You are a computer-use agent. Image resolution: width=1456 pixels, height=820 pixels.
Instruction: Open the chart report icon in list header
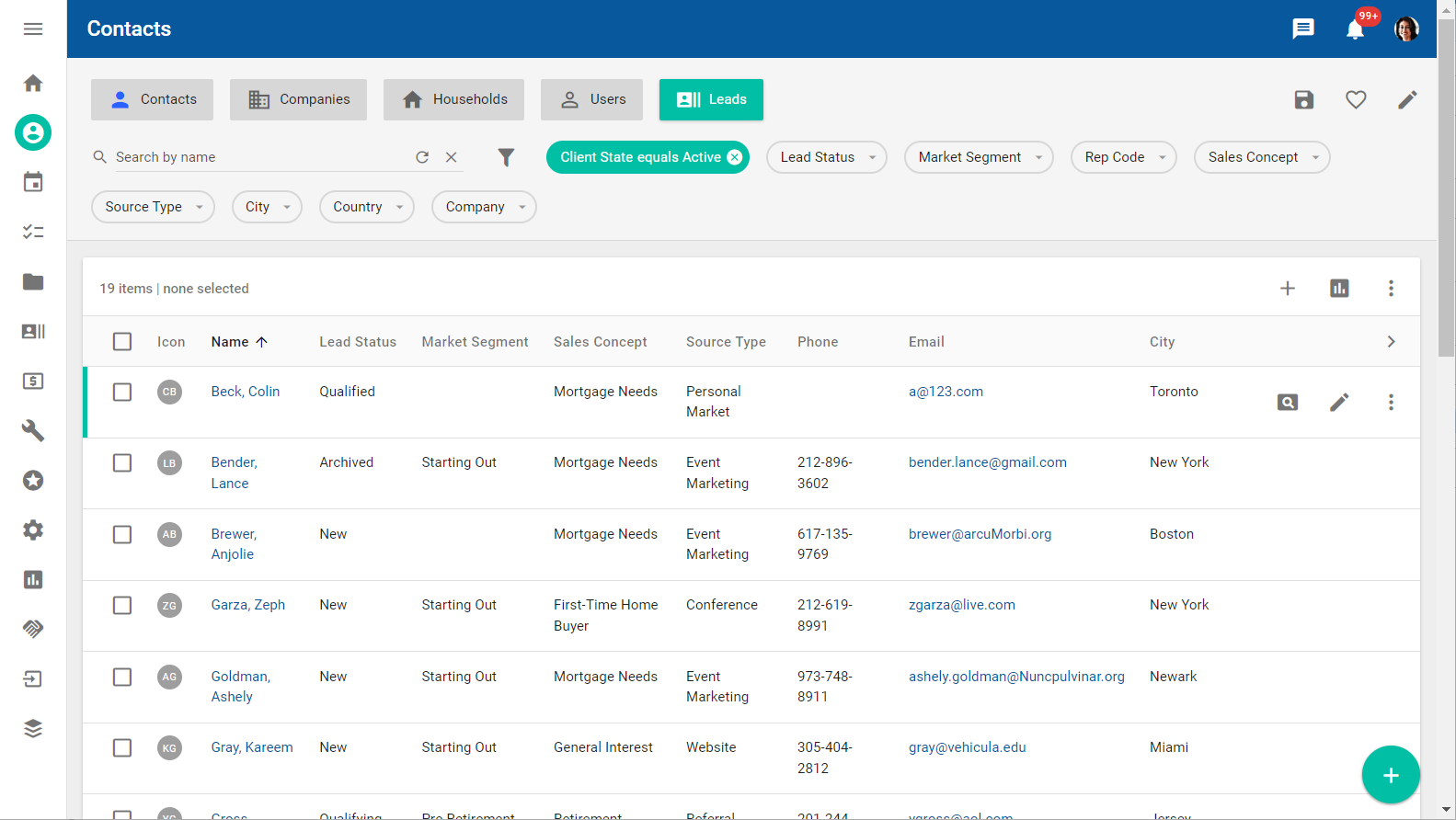click(1339, 289)
